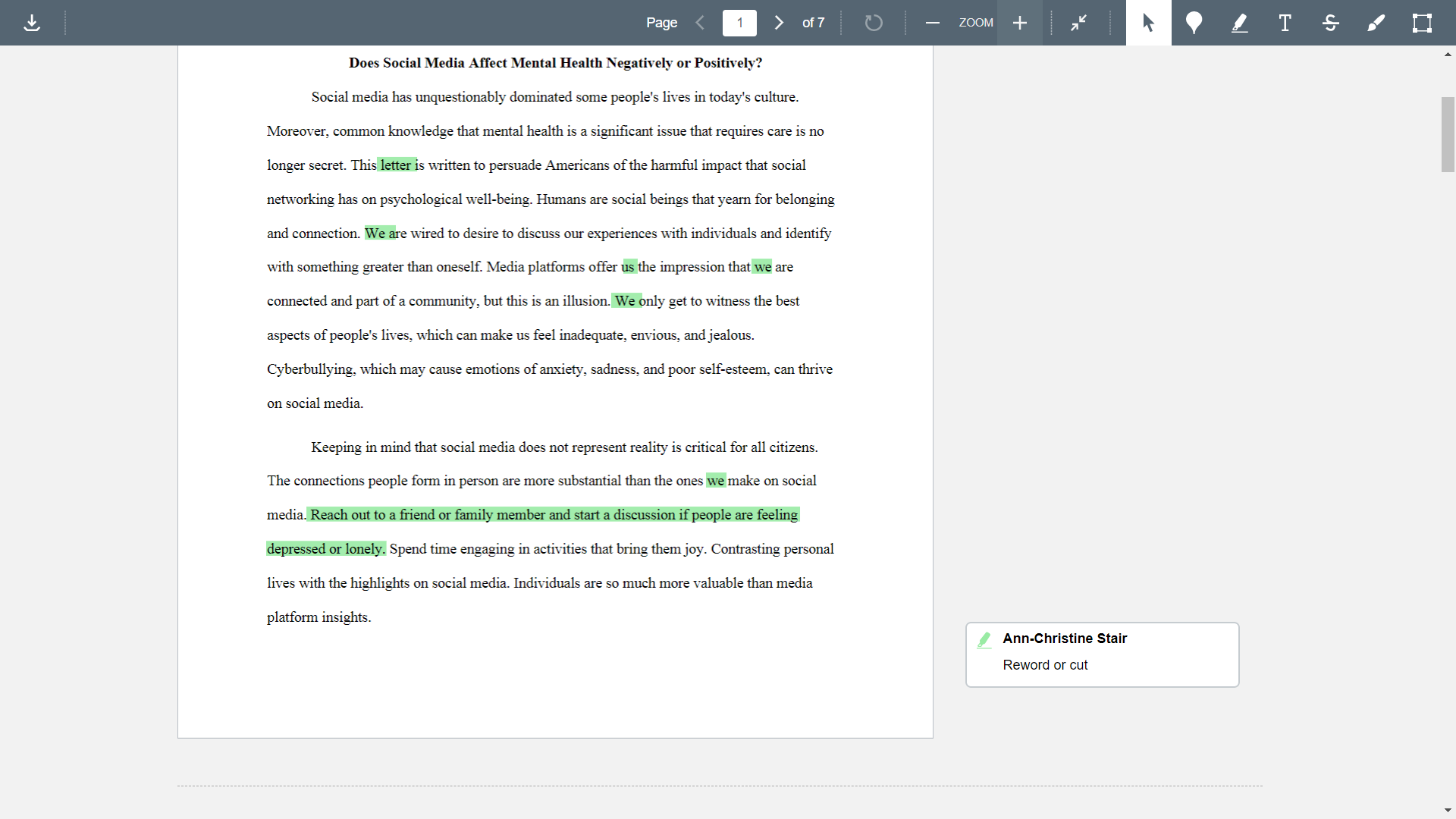This screenshot has width=1456, height=819.
Task: Select the point comment pin tool
Action: 1194,23
